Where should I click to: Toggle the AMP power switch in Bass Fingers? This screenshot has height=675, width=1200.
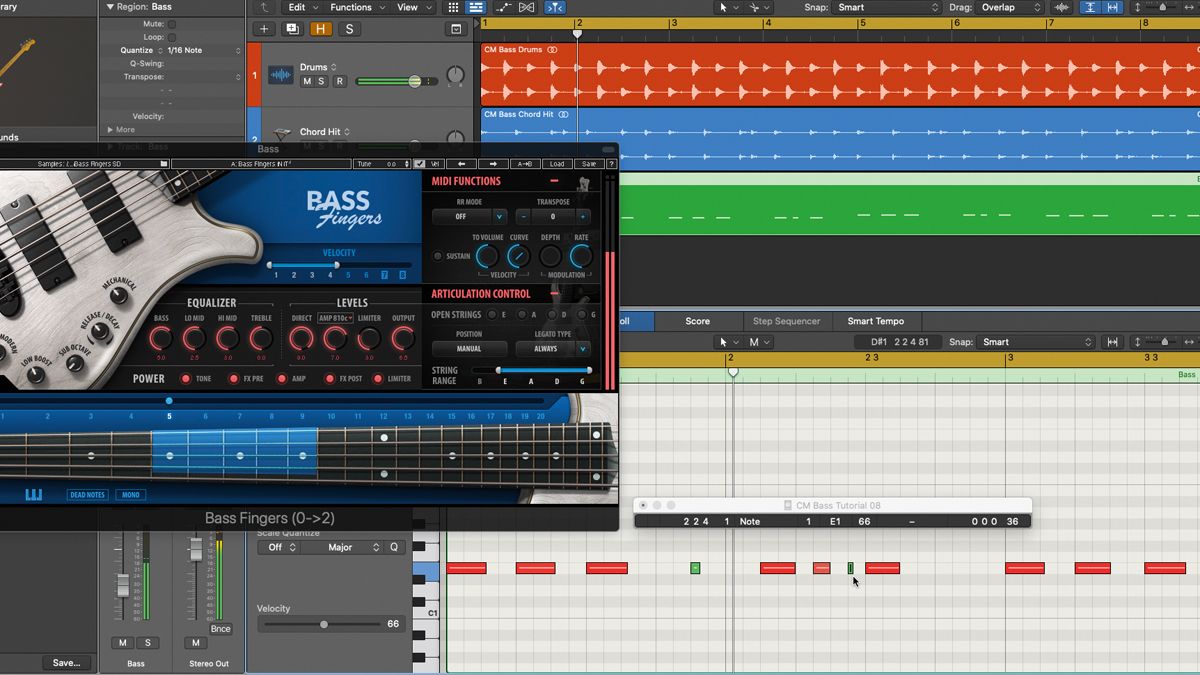pos(281,378)
